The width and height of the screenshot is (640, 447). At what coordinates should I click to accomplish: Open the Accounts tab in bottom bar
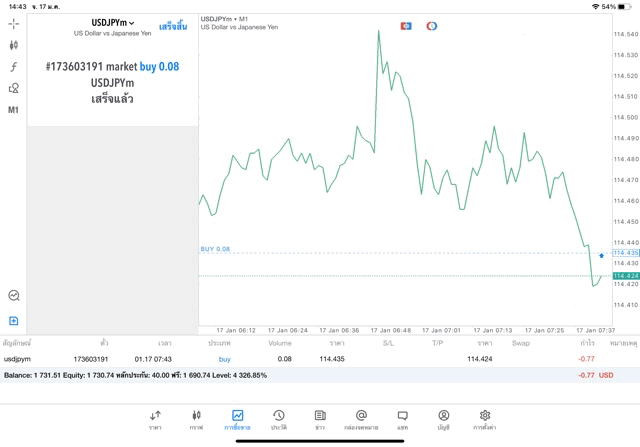coord(444,420)
